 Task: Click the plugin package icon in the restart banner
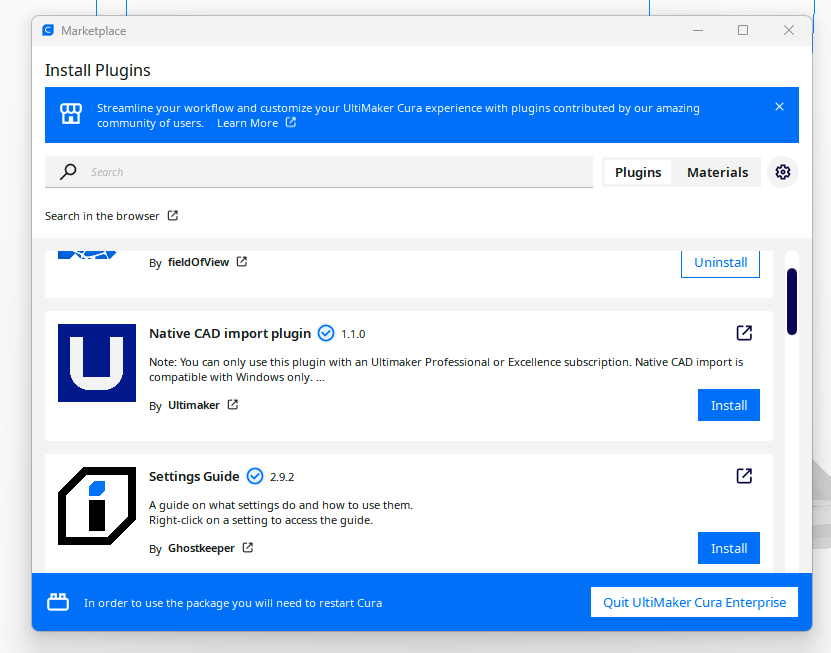point(58,602)
